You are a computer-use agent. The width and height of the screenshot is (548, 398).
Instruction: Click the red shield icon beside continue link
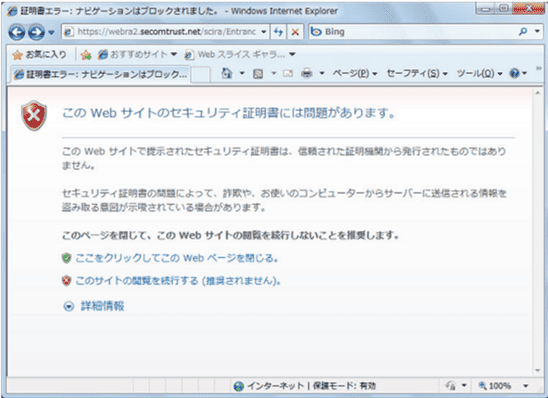point(66,281)
